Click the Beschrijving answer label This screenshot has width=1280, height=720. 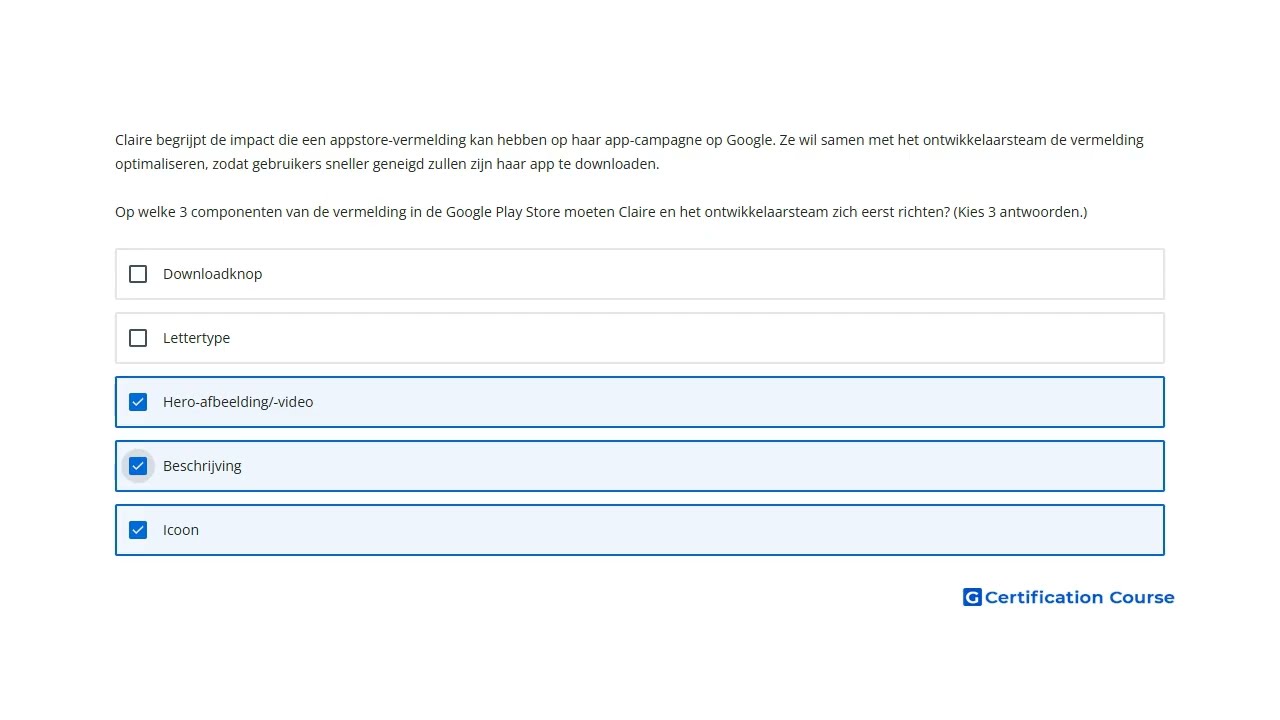coord(202,466)
